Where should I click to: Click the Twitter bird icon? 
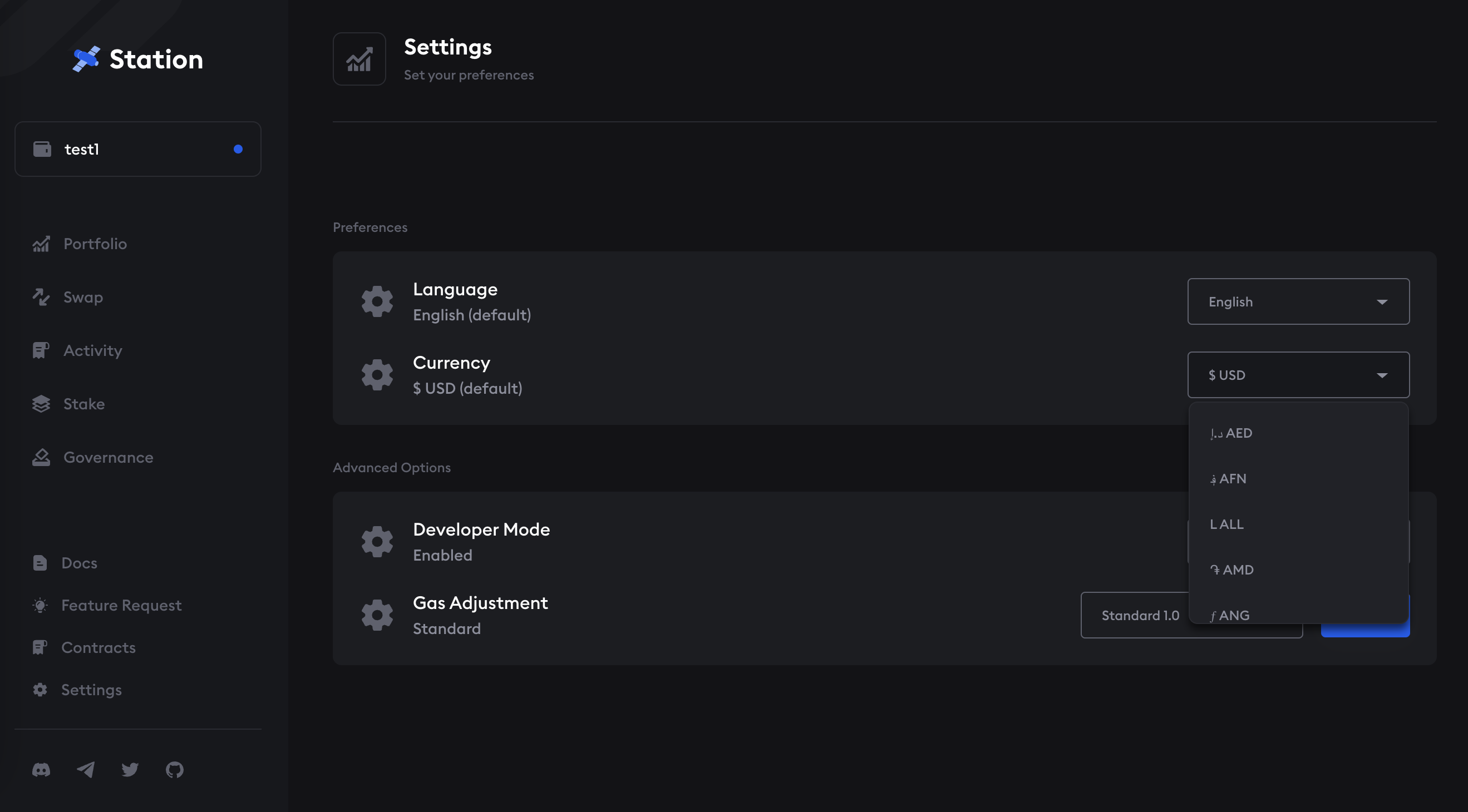pyautogui.click(x=130, y=770)
